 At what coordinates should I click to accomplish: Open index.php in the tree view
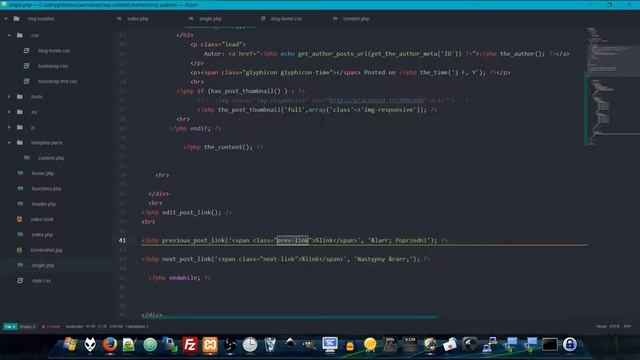[42, 235]
